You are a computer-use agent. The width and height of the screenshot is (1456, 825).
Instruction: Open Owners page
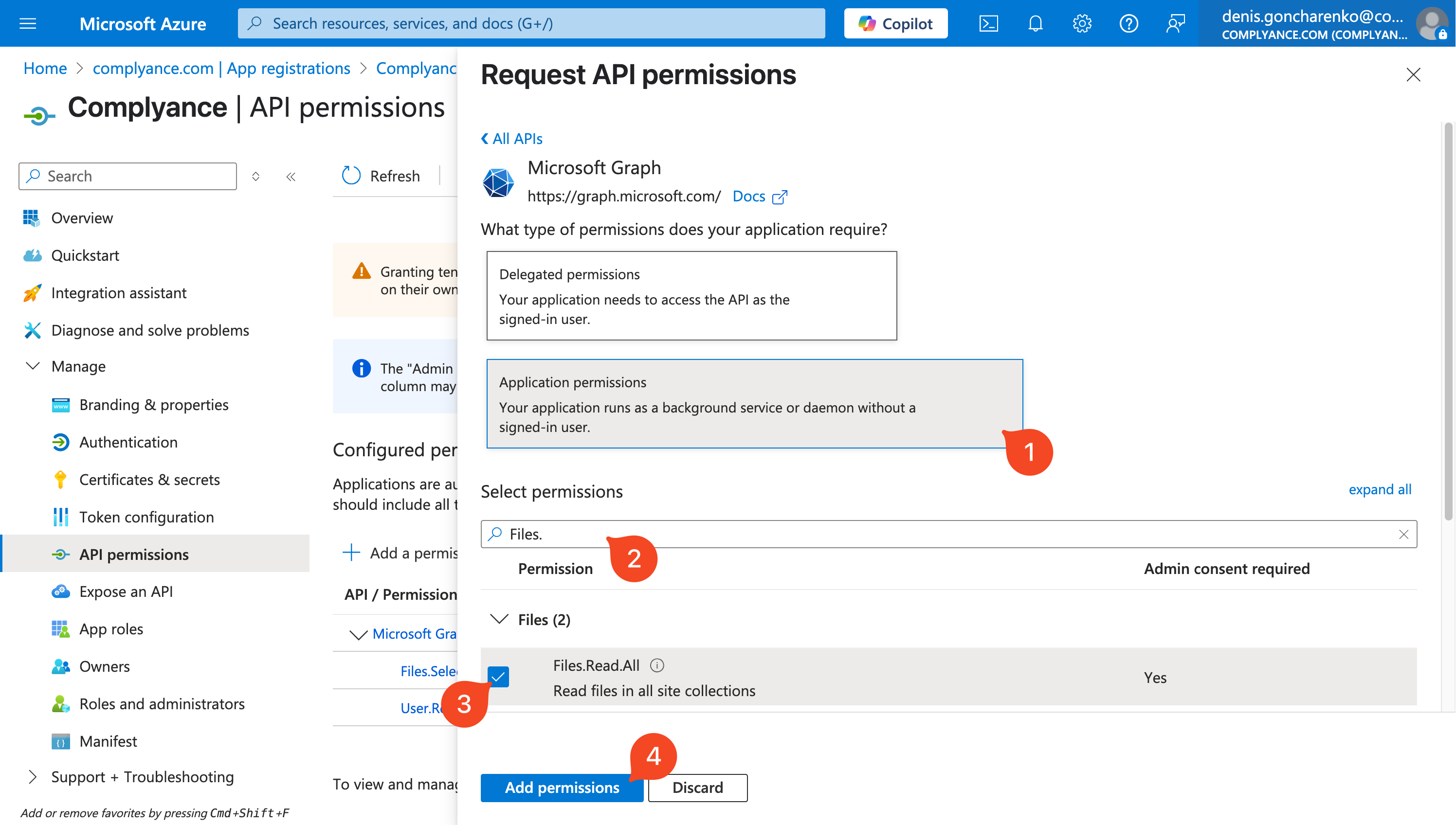(104, 666)
